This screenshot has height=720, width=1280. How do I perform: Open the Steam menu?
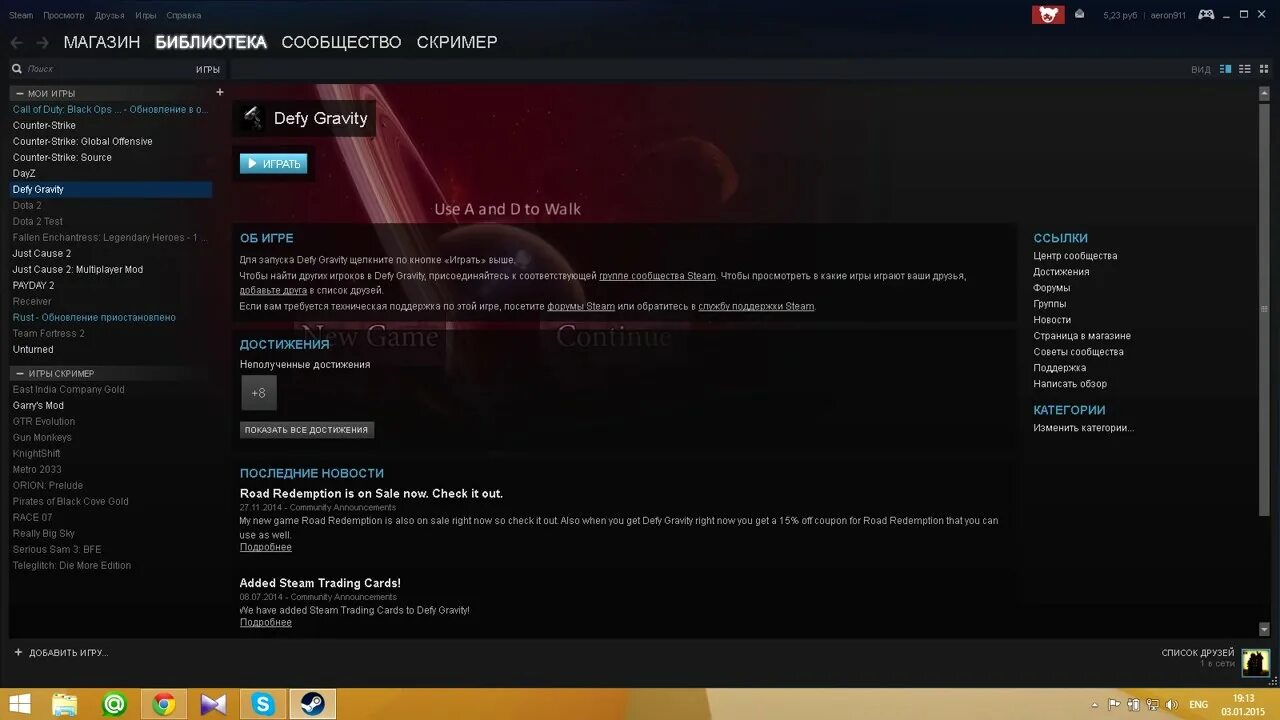coord(21,15)
